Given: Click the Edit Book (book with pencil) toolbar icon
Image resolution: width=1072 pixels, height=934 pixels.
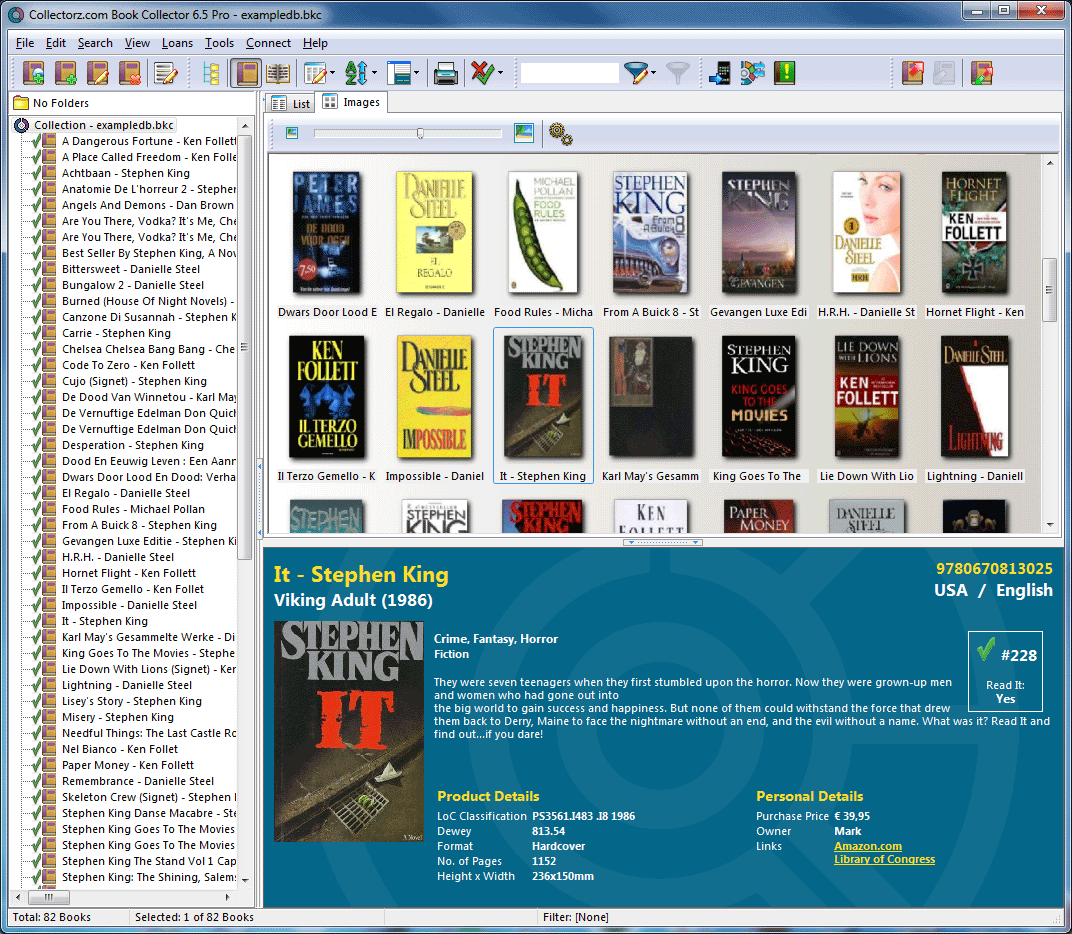Looking at the screenshot, I should (x=98, y=72).
